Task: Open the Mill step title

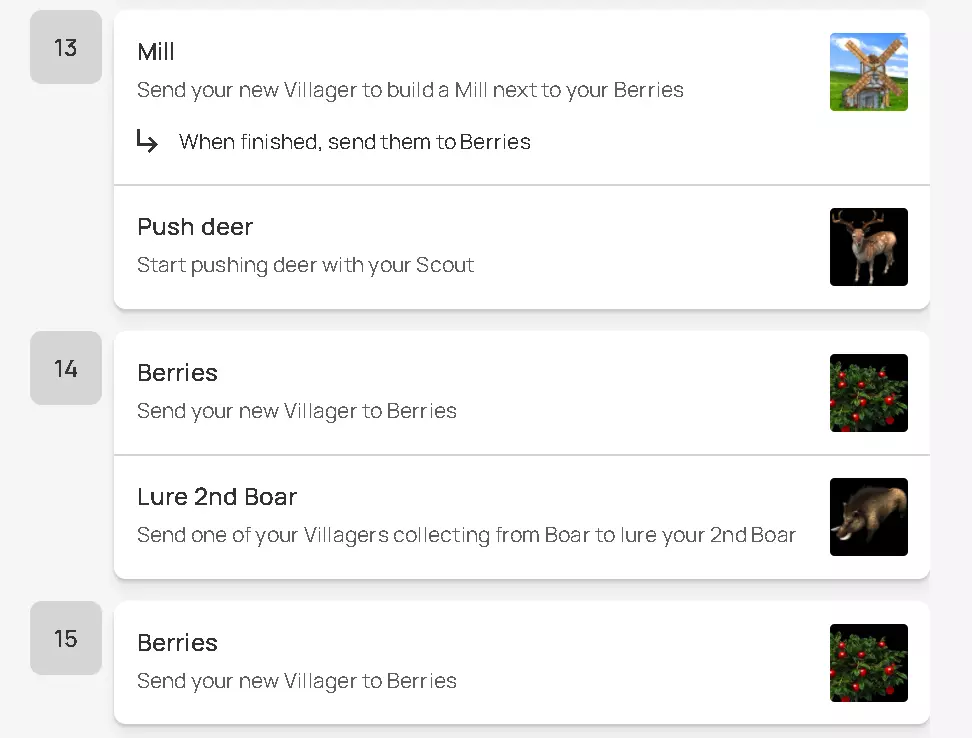Action: pos(156,52)
